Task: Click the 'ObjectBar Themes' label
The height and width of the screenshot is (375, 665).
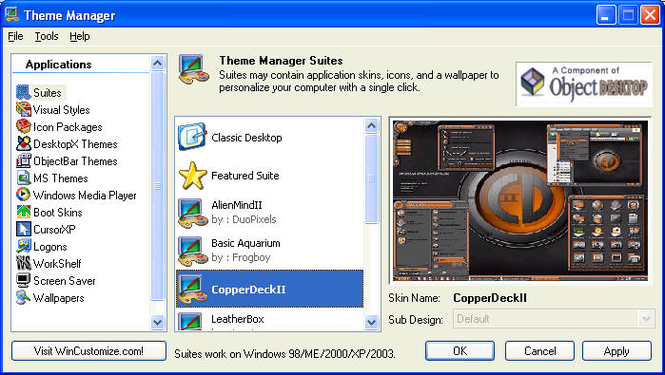Action: click(x=75, y=161)
